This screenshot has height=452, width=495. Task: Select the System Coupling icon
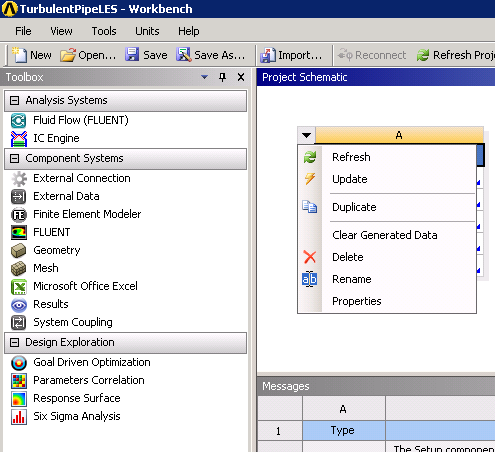18,323
